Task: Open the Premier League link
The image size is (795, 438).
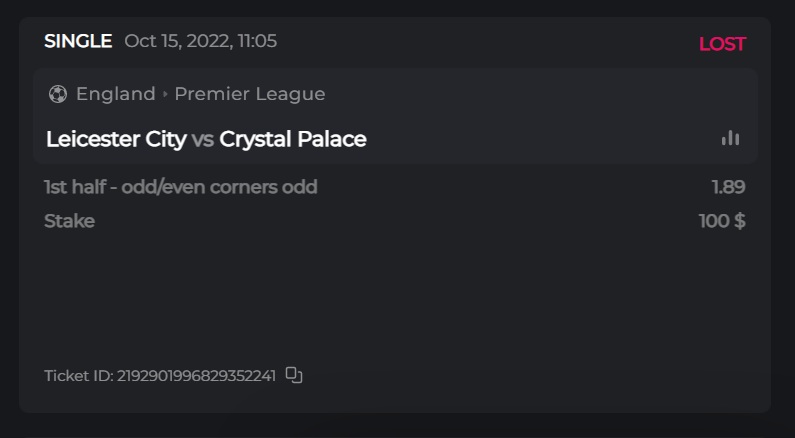Action: tap(249, 94)
